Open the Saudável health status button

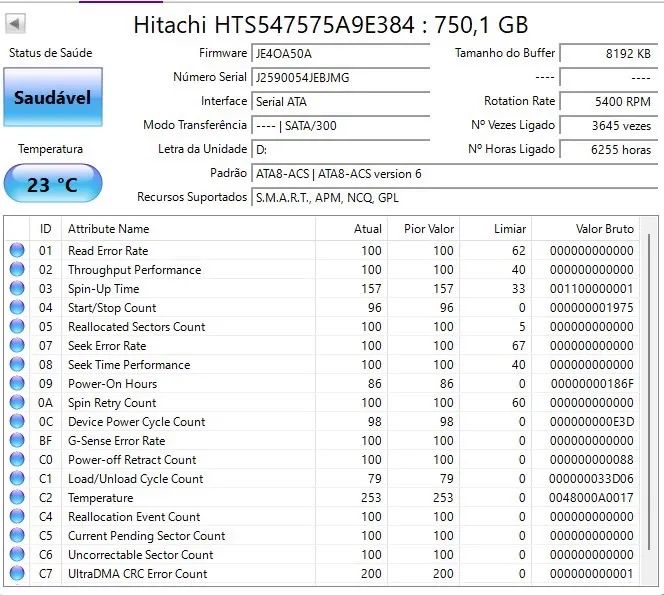tap(53, 97)
